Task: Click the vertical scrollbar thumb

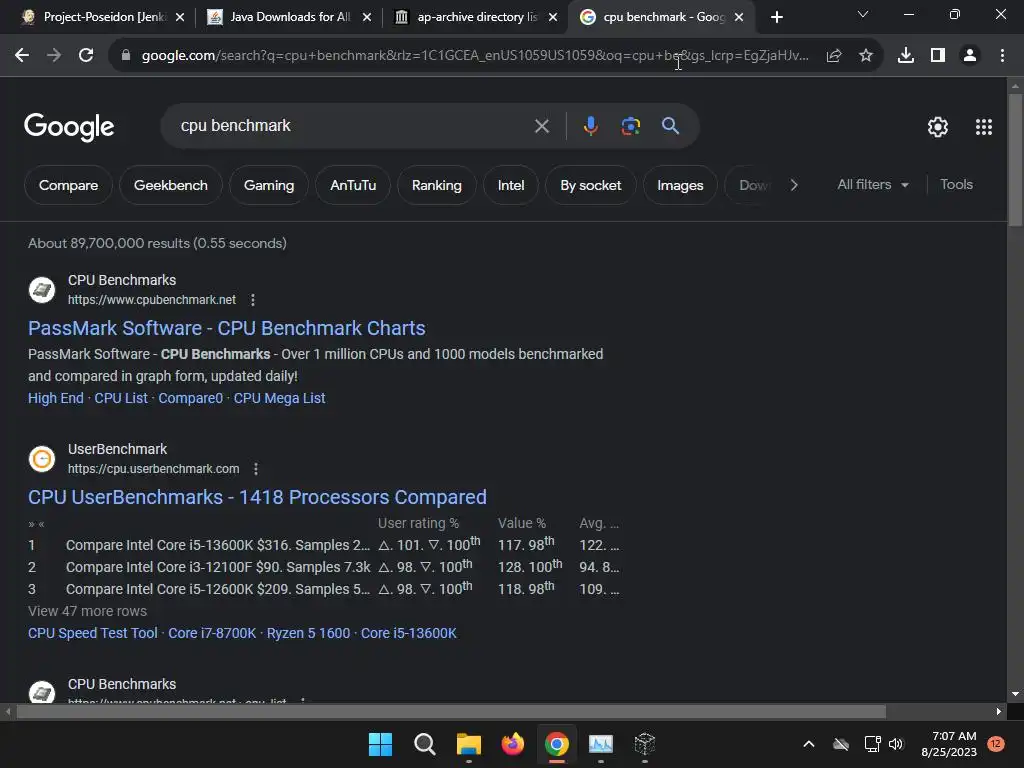Action: click(x=1015, y=160)
